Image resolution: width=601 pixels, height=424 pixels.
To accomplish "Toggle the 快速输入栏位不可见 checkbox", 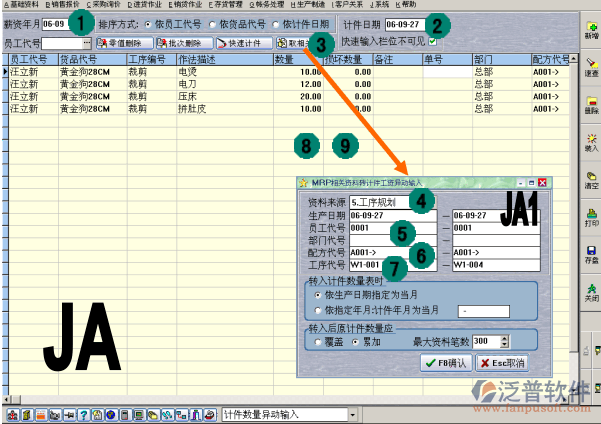I will [x=432, y=42].
